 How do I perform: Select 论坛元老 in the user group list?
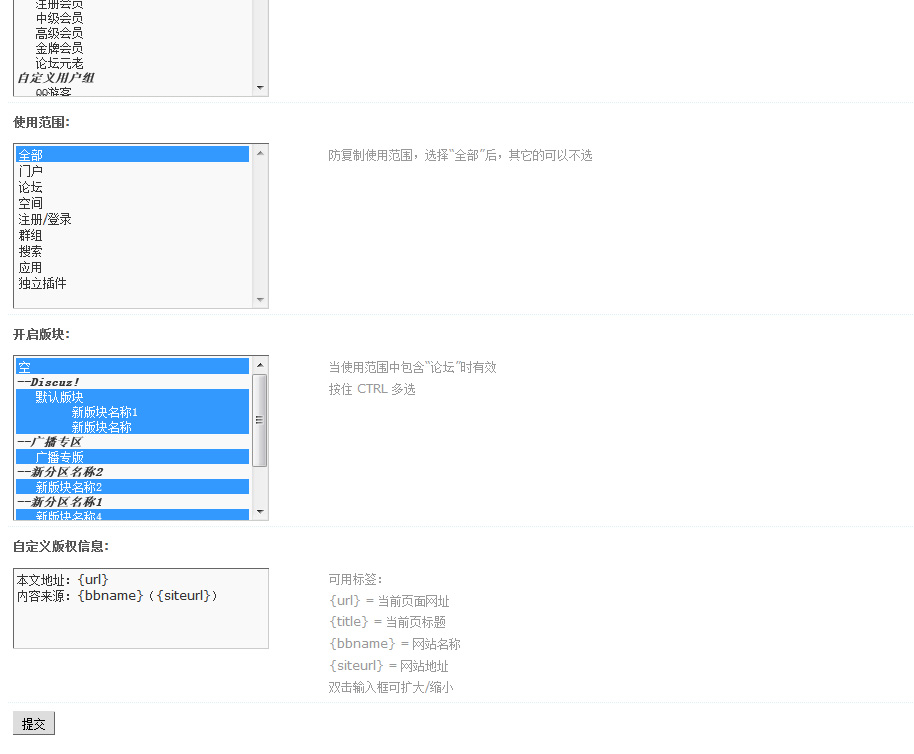(x=132, y=63)
